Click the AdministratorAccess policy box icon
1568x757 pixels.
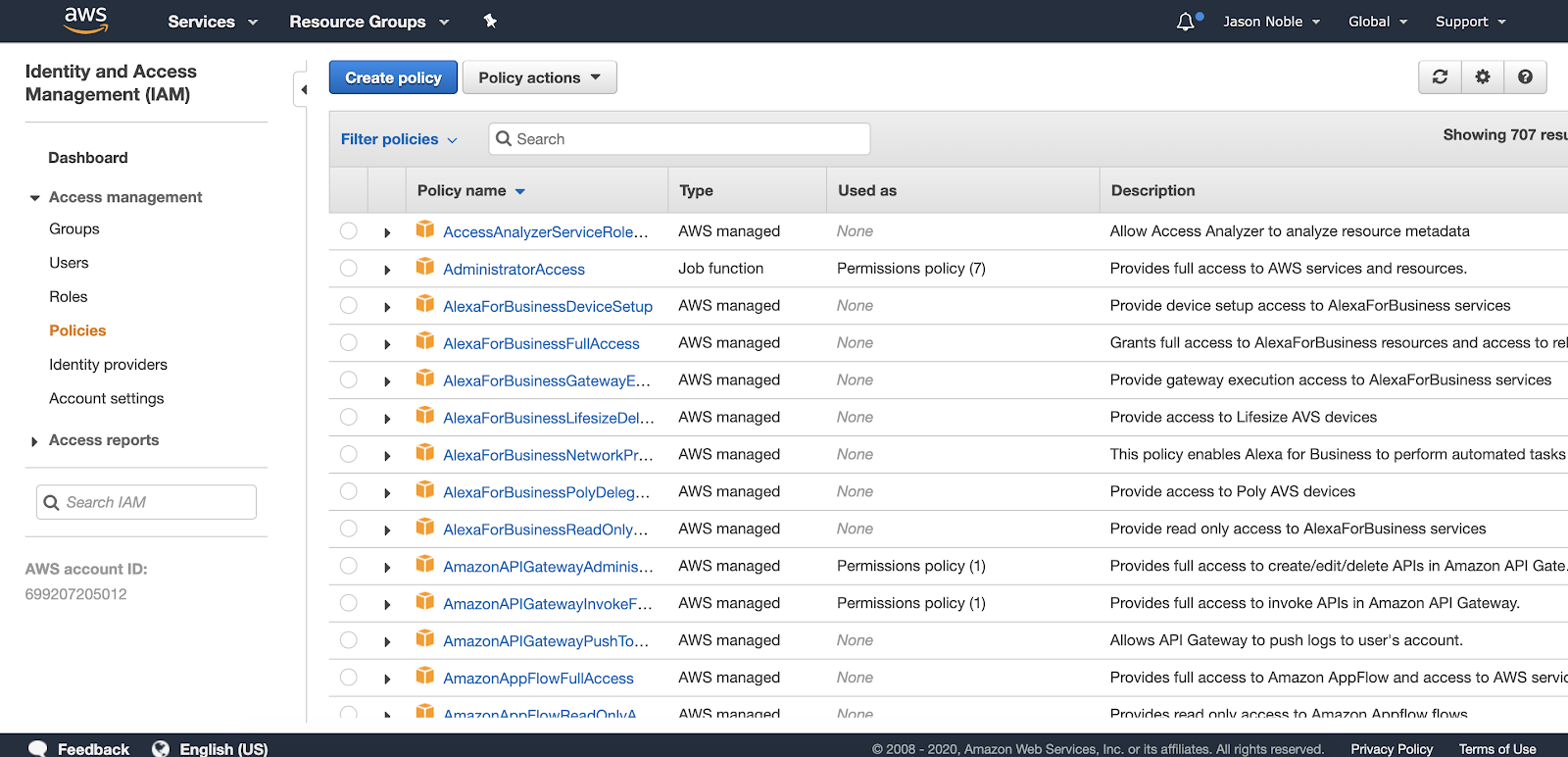click(x=425, y=267)
